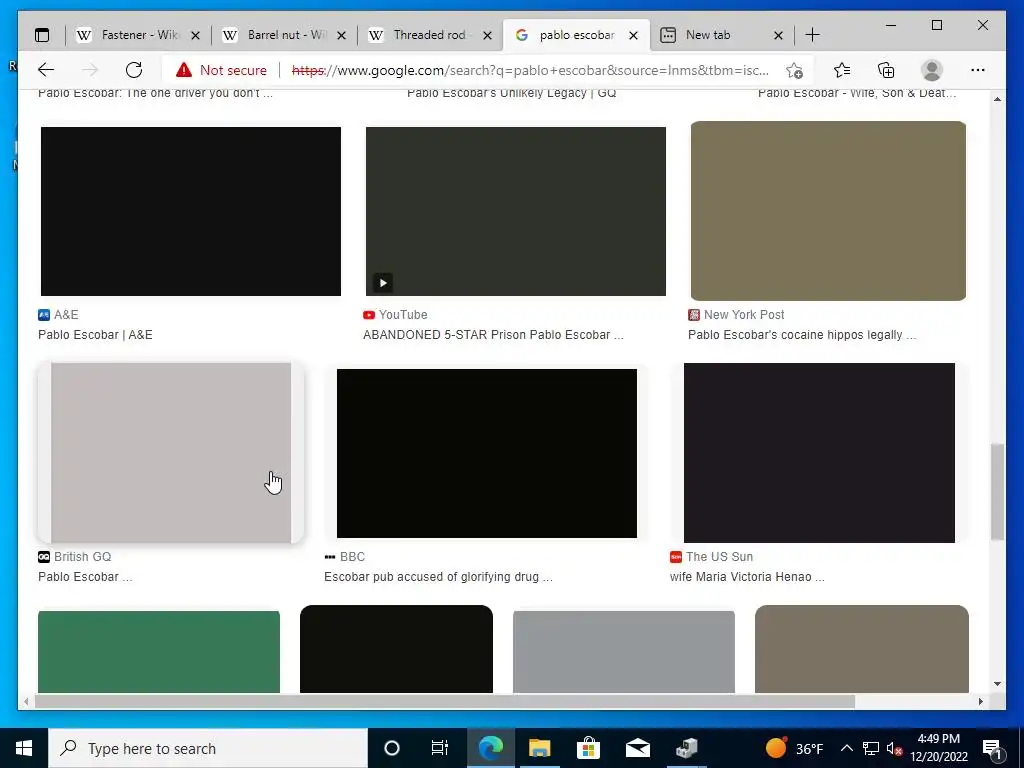Click the British GQ source label
This screenshot has width=1024, height=768.
pyautogui.click(x=82, y=557)
